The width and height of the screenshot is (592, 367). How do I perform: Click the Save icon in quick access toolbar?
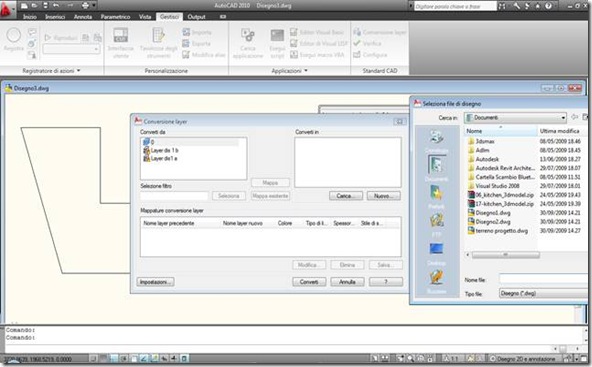point(45,5)
